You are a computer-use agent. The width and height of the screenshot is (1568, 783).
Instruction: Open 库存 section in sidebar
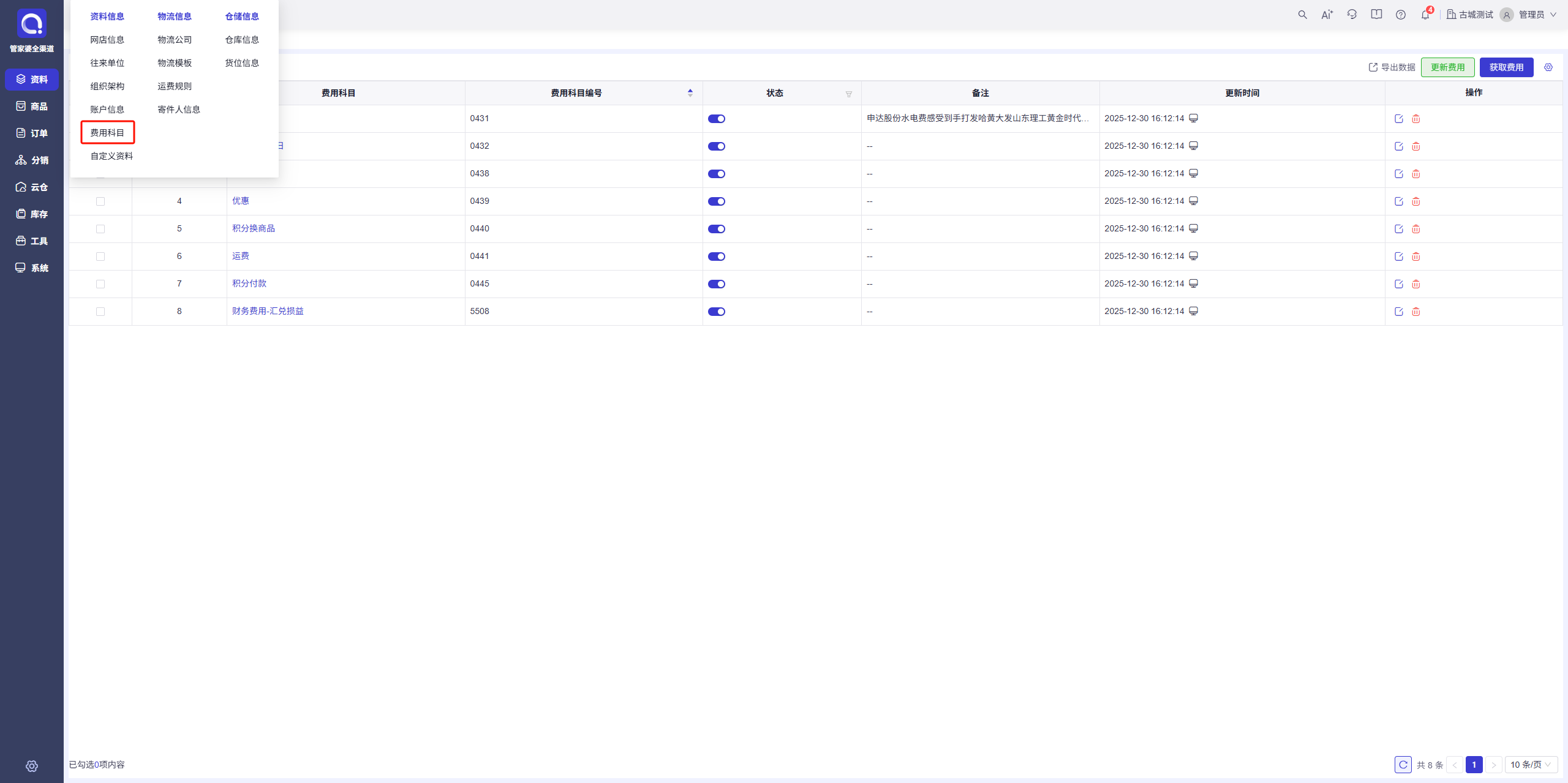point(32,214)
